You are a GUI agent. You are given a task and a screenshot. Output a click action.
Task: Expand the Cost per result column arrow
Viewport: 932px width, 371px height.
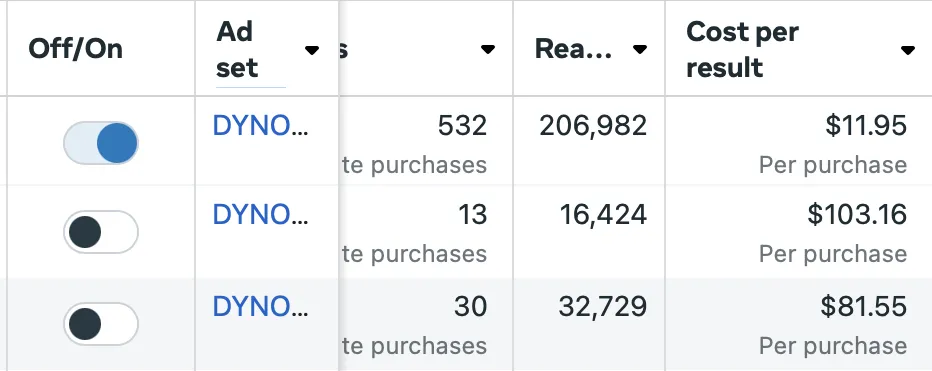[907, 50]
